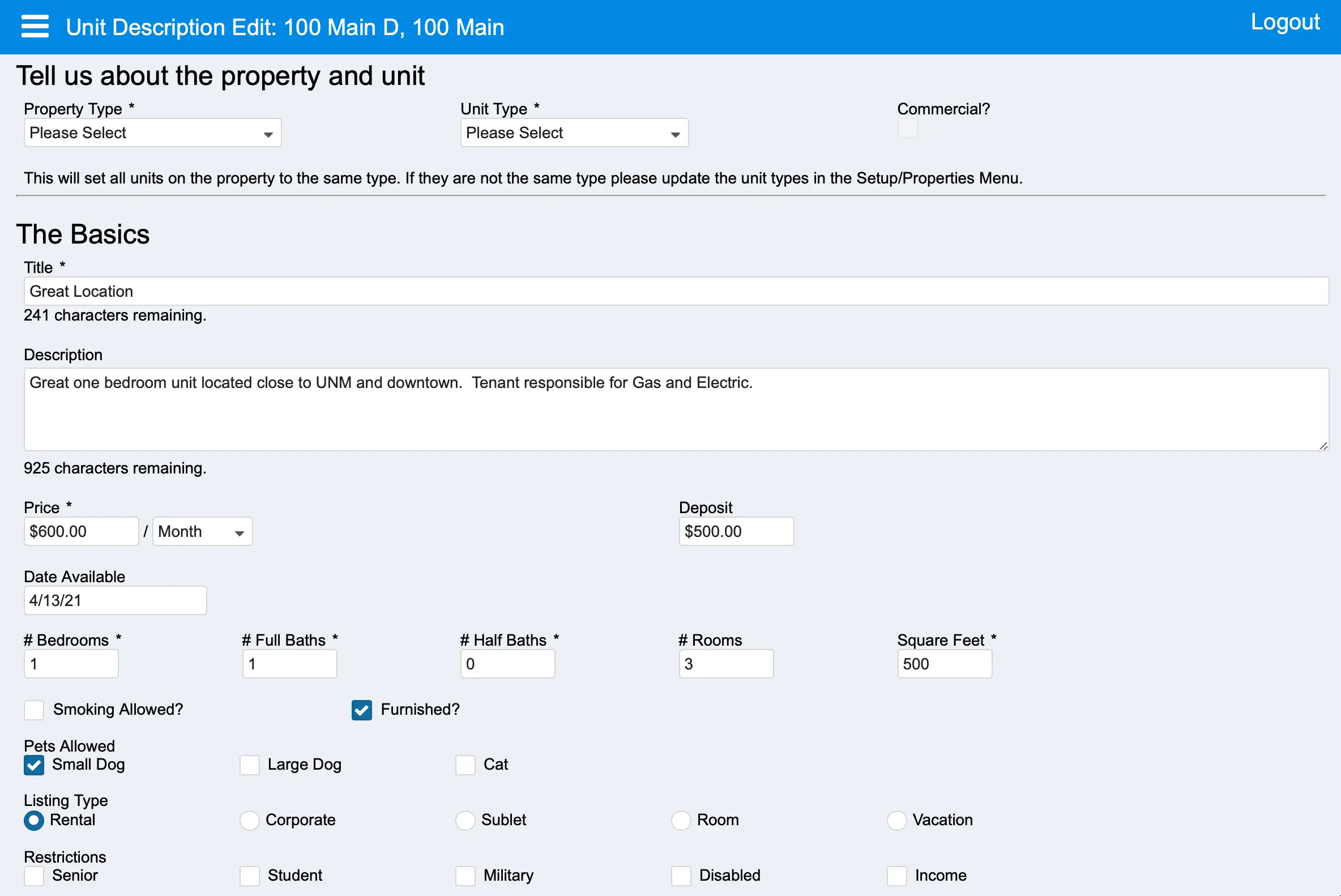Open the Unit Type dropdown

coord(574,133)
